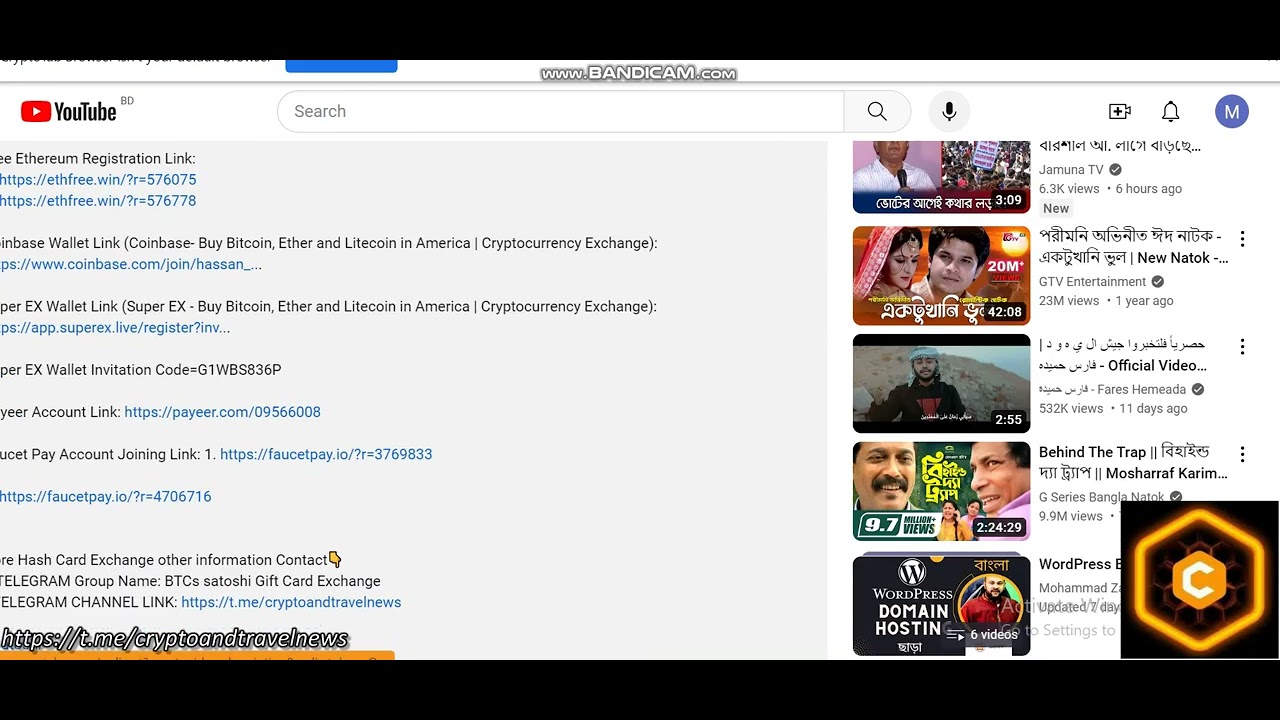Click the Fares Hemeada channel name
Screen dimensions: 1280x720
click(1112, 390)
